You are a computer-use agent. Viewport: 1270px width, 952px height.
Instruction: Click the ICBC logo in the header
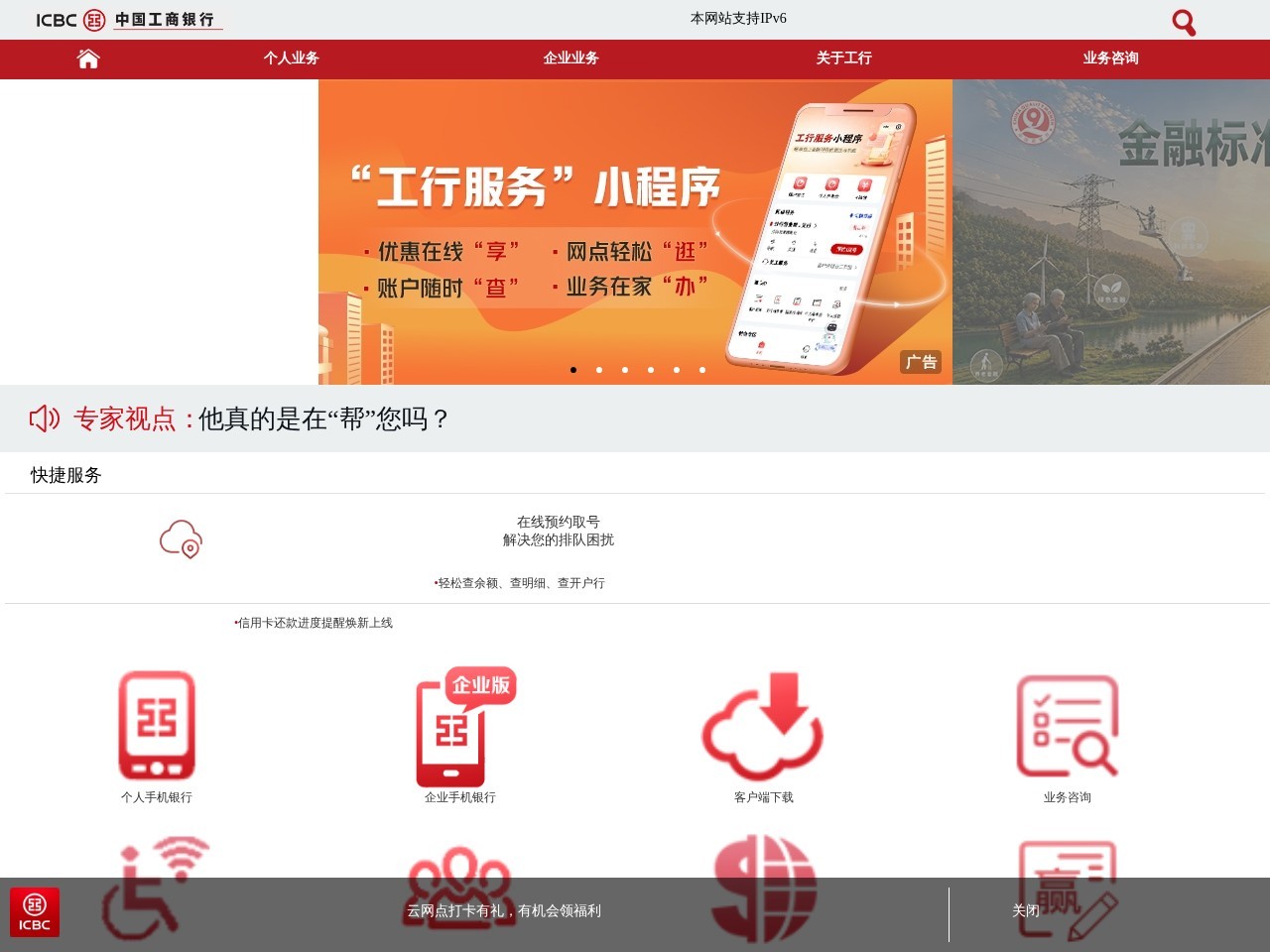129,19
